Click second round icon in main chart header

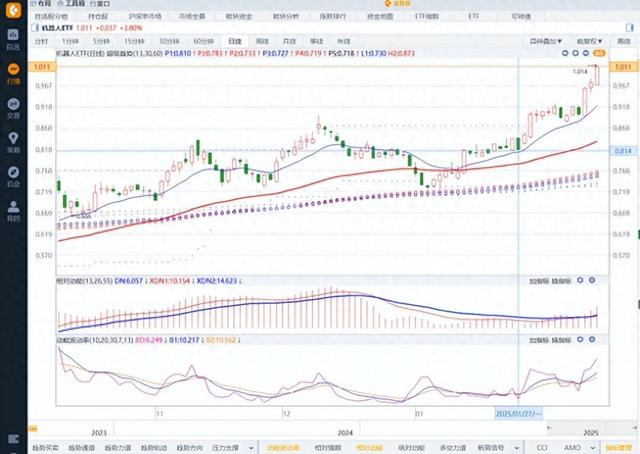tap(575, 53)
